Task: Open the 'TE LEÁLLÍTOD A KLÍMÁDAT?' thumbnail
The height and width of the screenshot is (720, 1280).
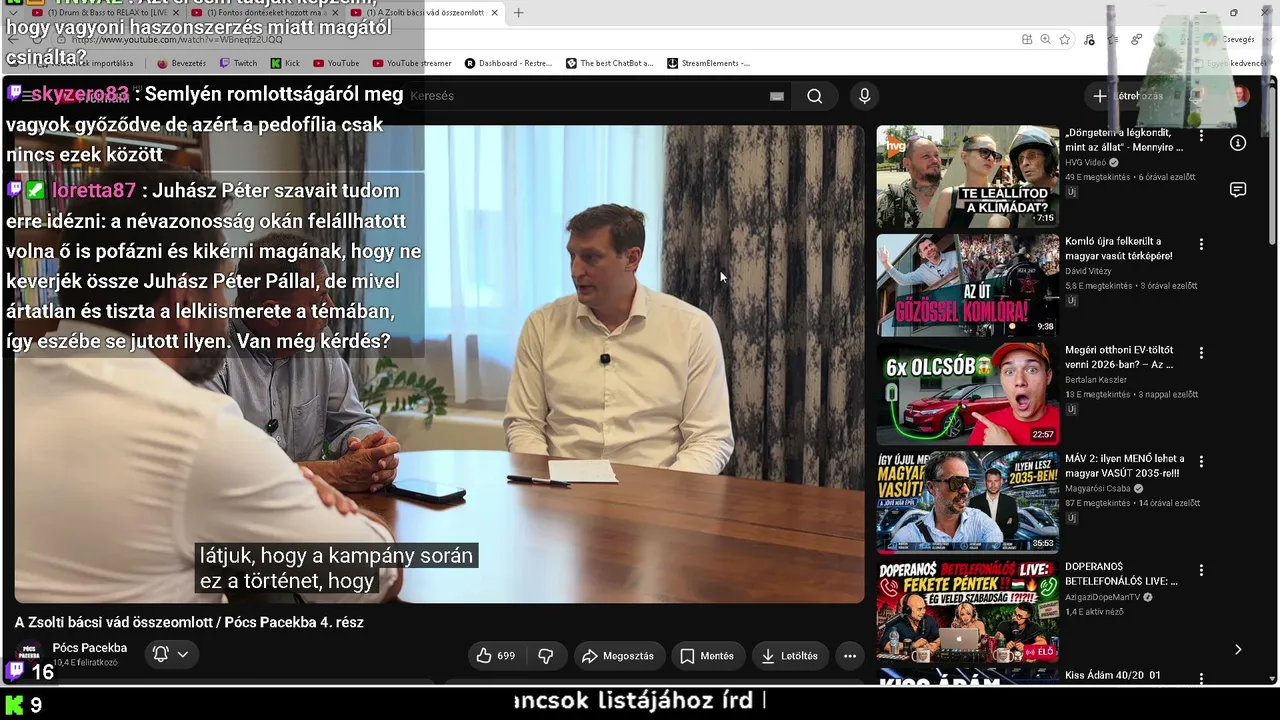Action: 968,177
